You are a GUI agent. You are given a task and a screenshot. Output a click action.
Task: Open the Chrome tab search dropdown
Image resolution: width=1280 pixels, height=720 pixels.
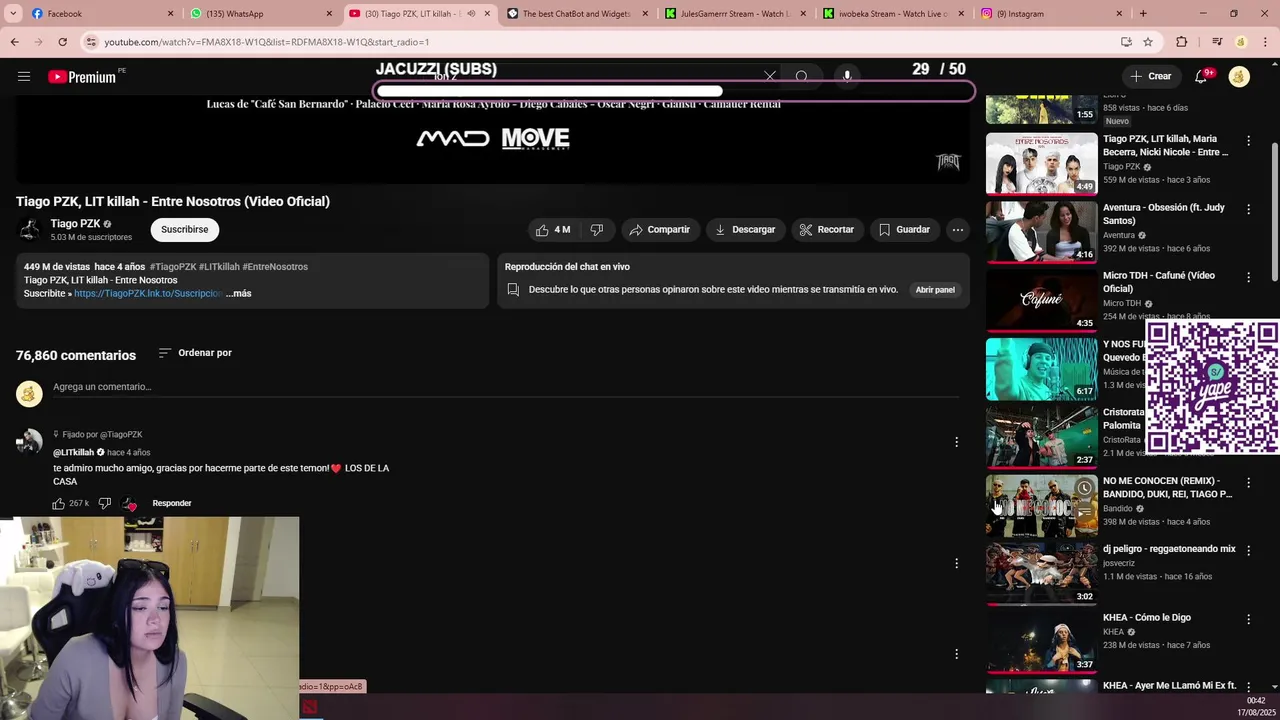(x=15, y=14)
